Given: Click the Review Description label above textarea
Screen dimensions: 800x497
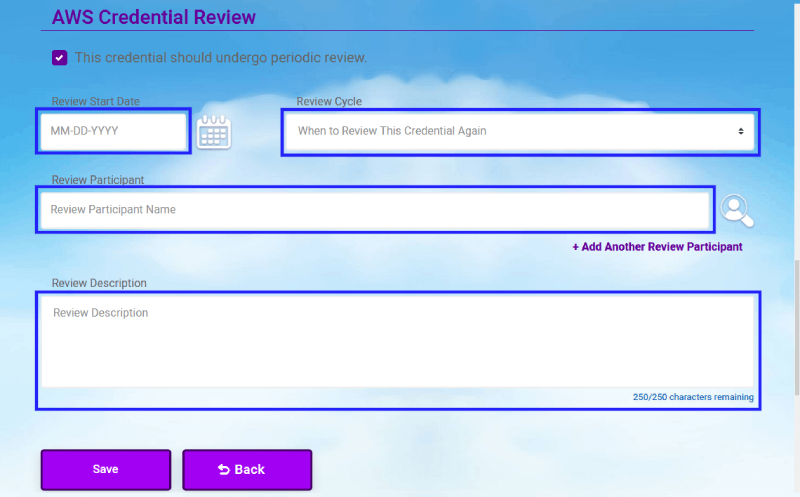Looking at the screenshot, I should (x=99, y=283).
